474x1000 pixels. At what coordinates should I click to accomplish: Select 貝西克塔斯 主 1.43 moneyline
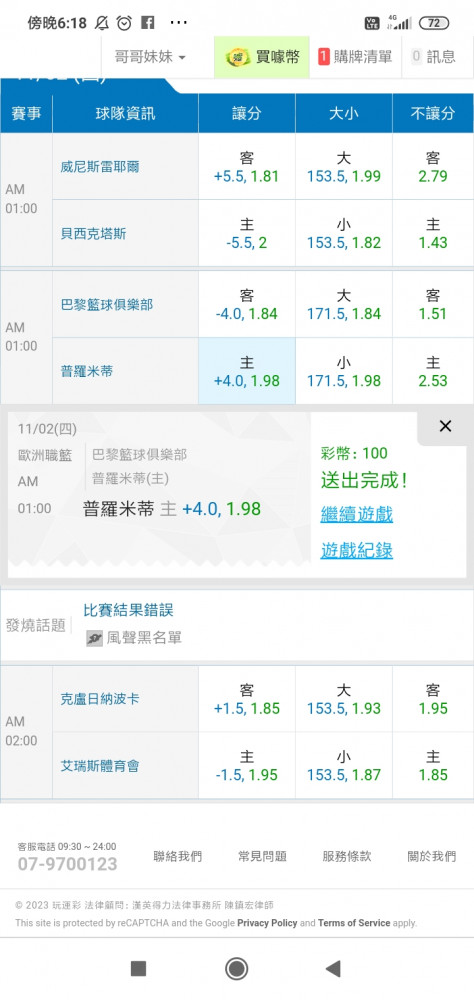click(x=433, y=233)
